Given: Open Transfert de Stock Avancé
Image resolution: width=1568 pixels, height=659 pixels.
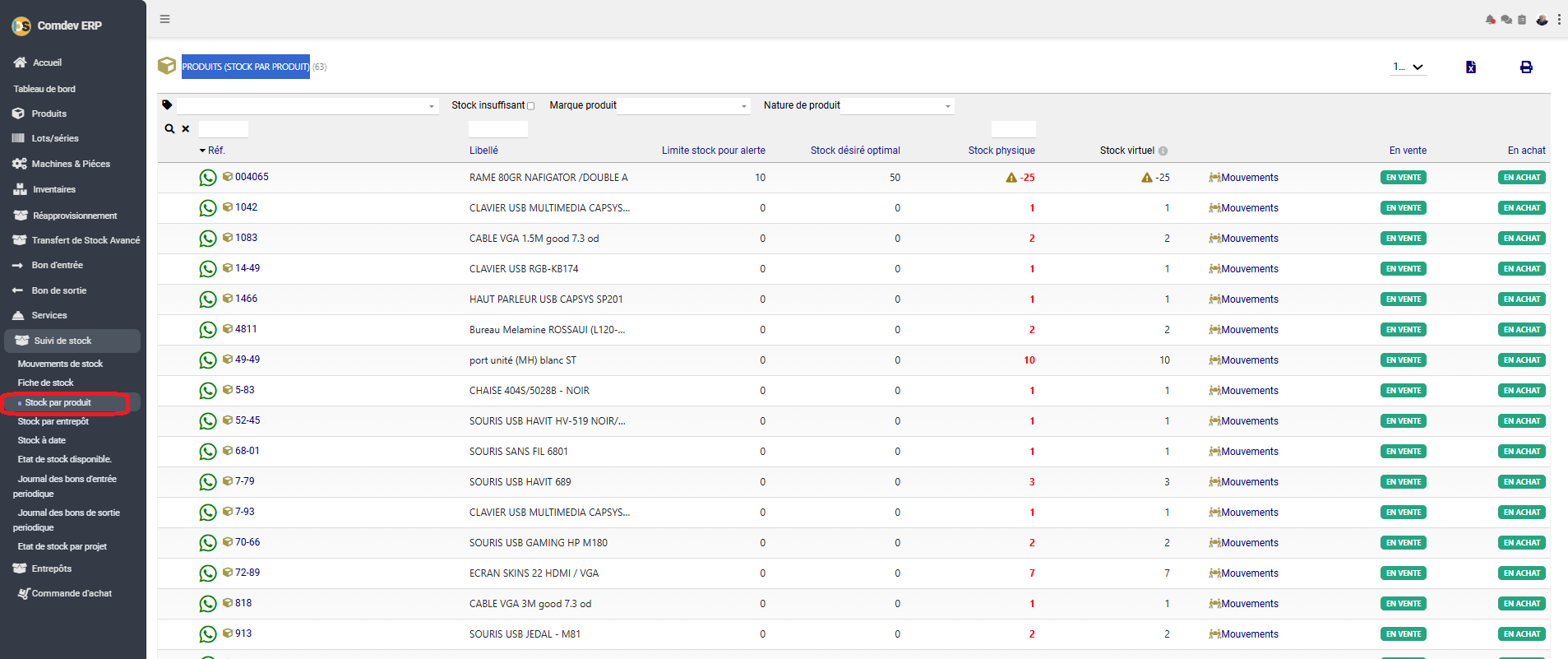Looking at the screenshot, I should pyautogui.click(x=86, y=240).
